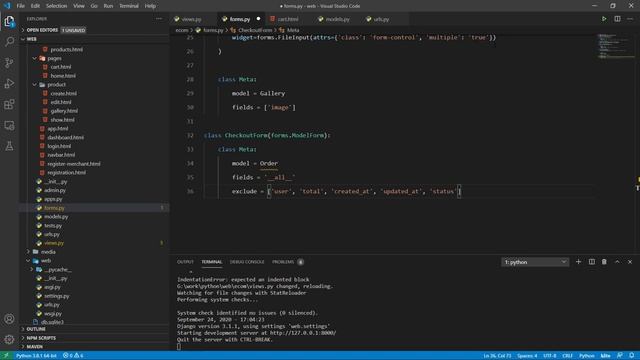Open notifications bell in status bar
Image resolution: width=640 pixels, height=360 pixels.
pos(631,356)
